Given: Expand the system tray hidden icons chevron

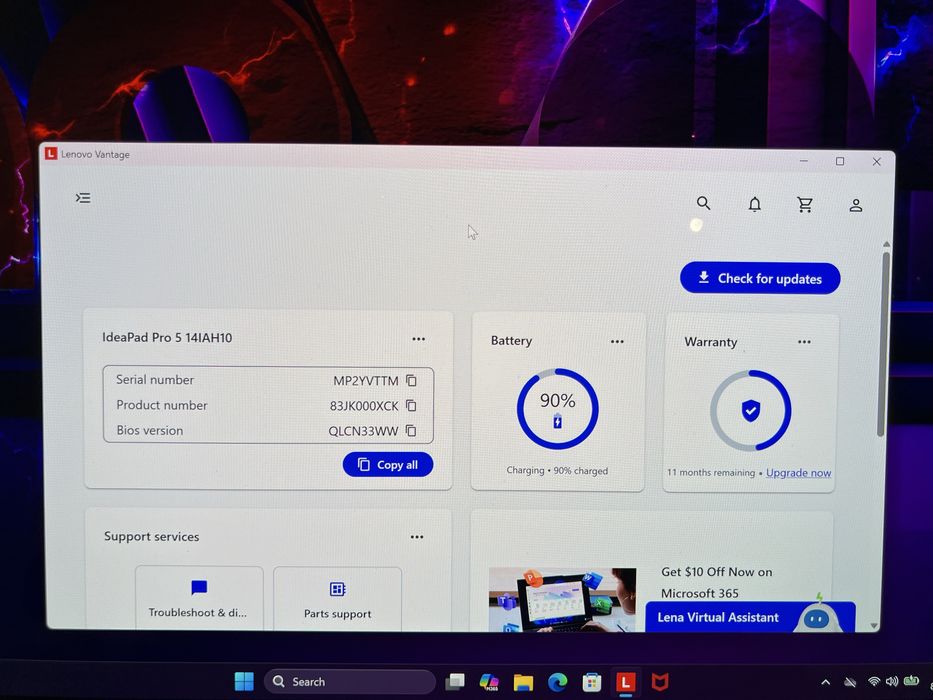Looking at the screenshot, I should 826,682.
